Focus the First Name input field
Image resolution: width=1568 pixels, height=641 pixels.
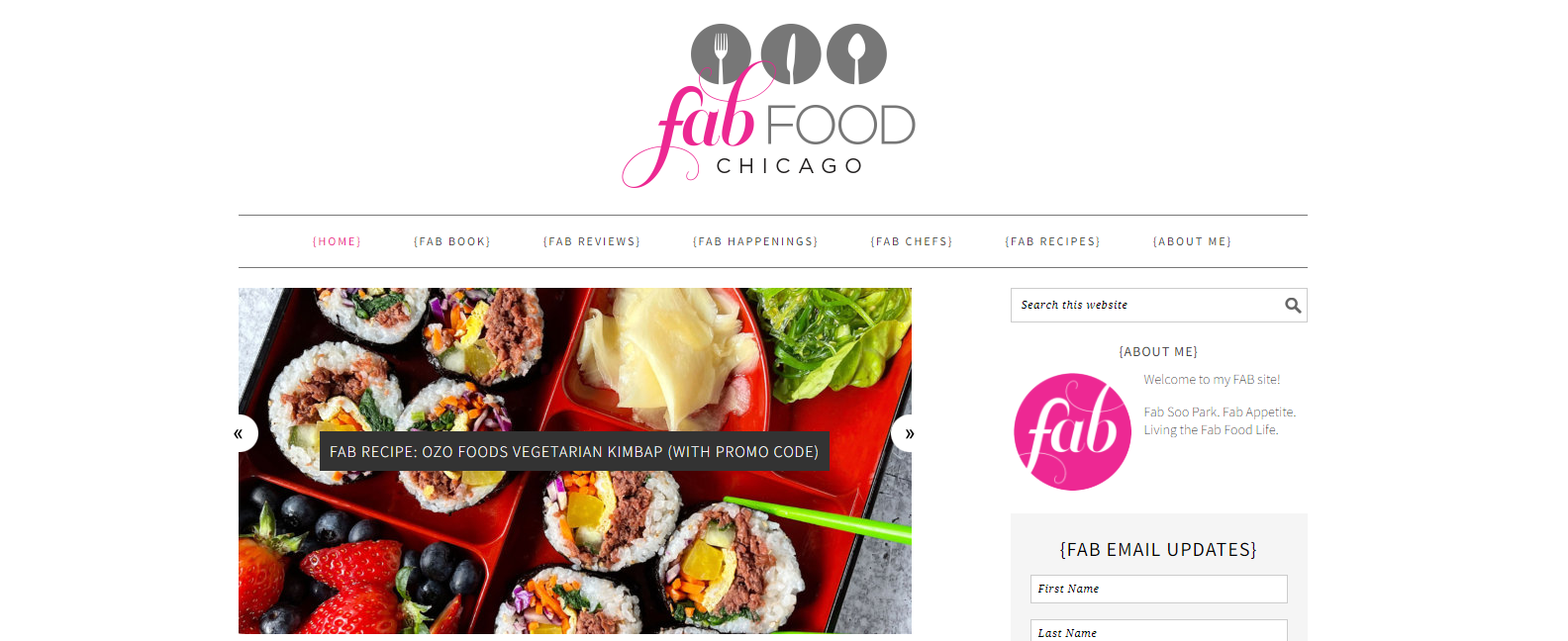tap(1158, 589)
